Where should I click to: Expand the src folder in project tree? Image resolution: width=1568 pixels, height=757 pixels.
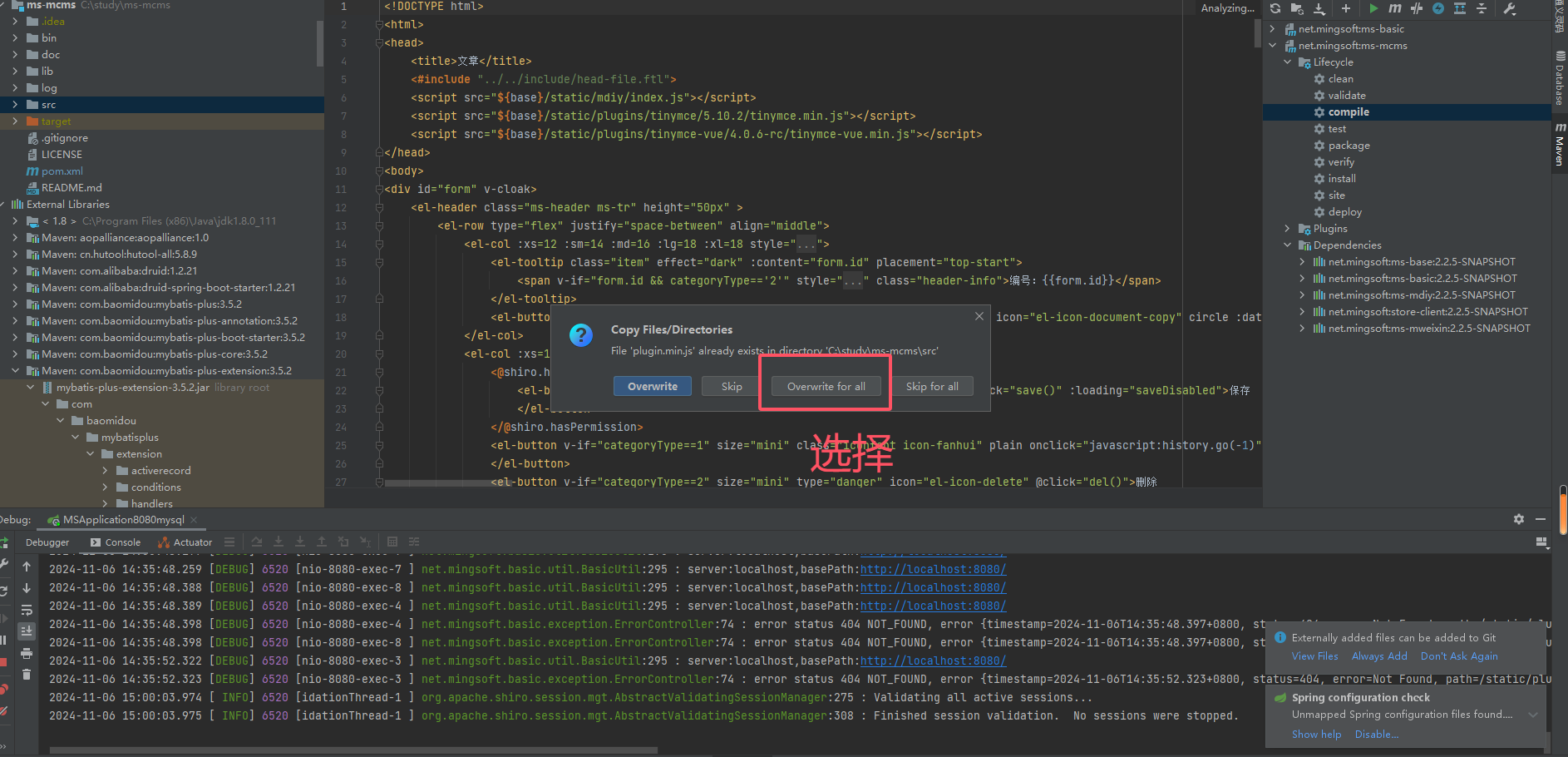click(15, 105)
